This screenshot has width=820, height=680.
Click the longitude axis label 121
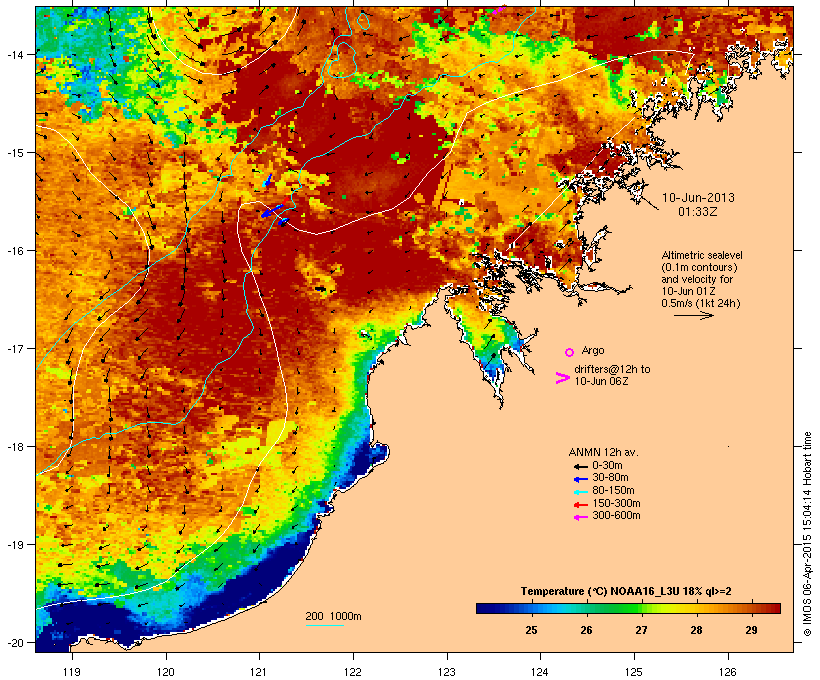pos(259,672)
